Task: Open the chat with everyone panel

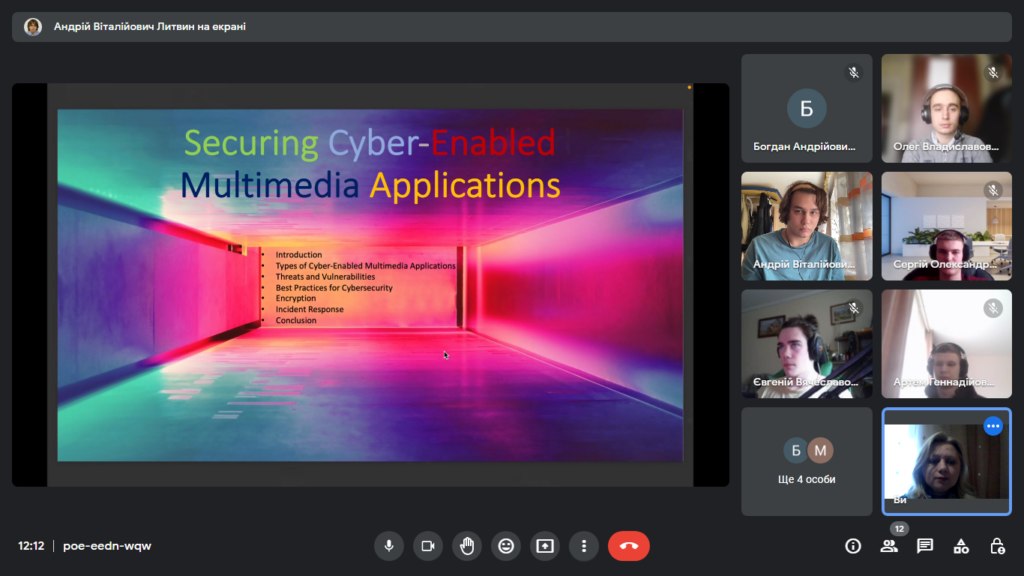Action: click(x=925, y=546)
